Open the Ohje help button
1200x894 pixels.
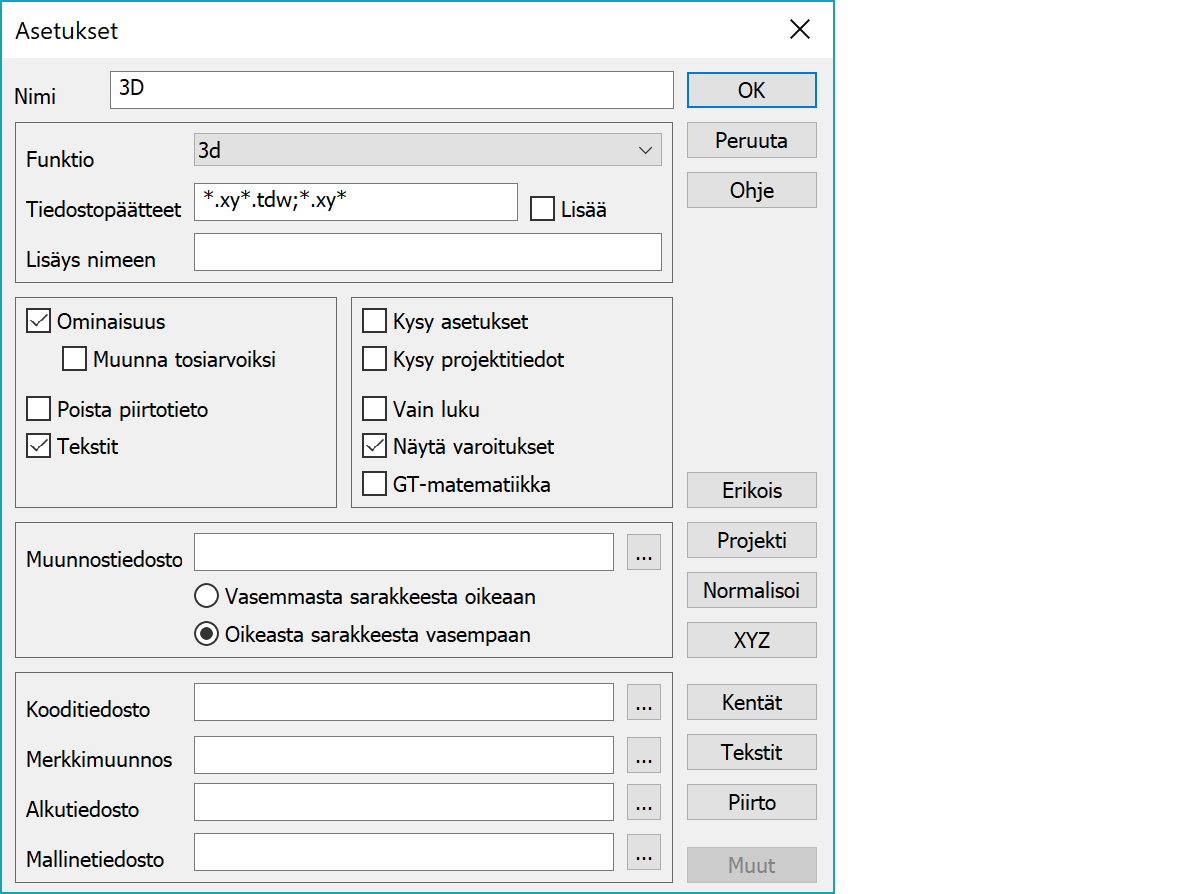[751, 190]
